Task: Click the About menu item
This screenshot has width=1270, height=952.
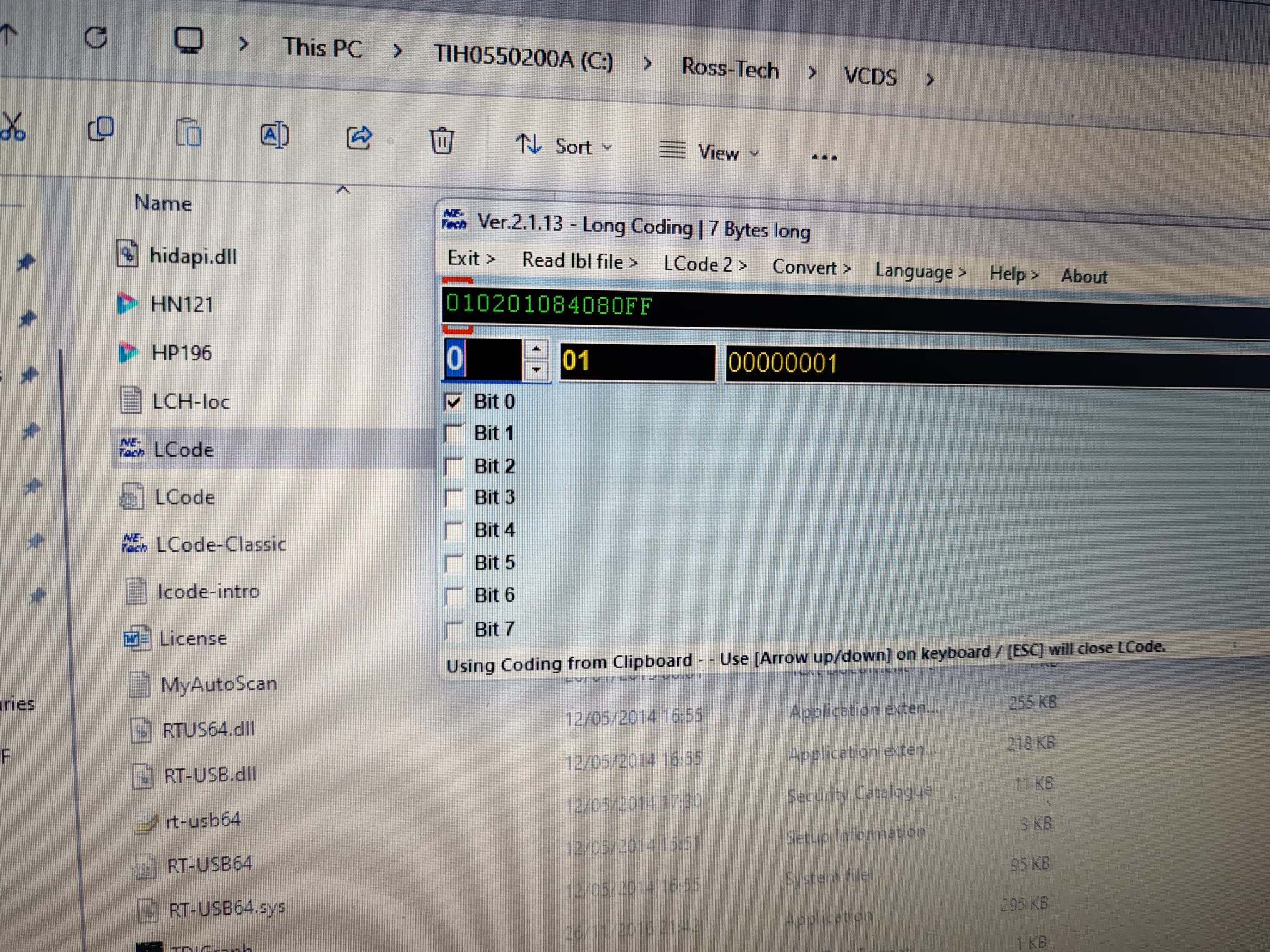Action: pyautogui.click(x=1084, y=276)
